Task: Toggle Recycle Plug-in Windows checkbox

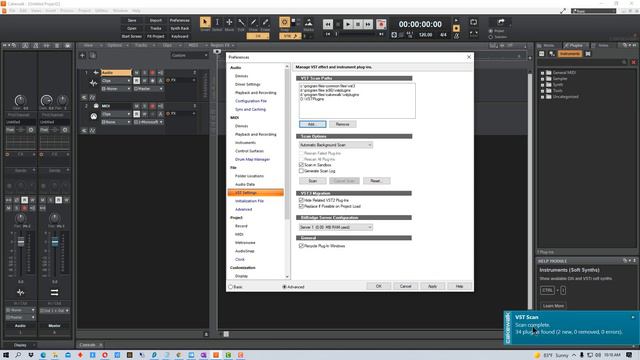Action: 301,246
